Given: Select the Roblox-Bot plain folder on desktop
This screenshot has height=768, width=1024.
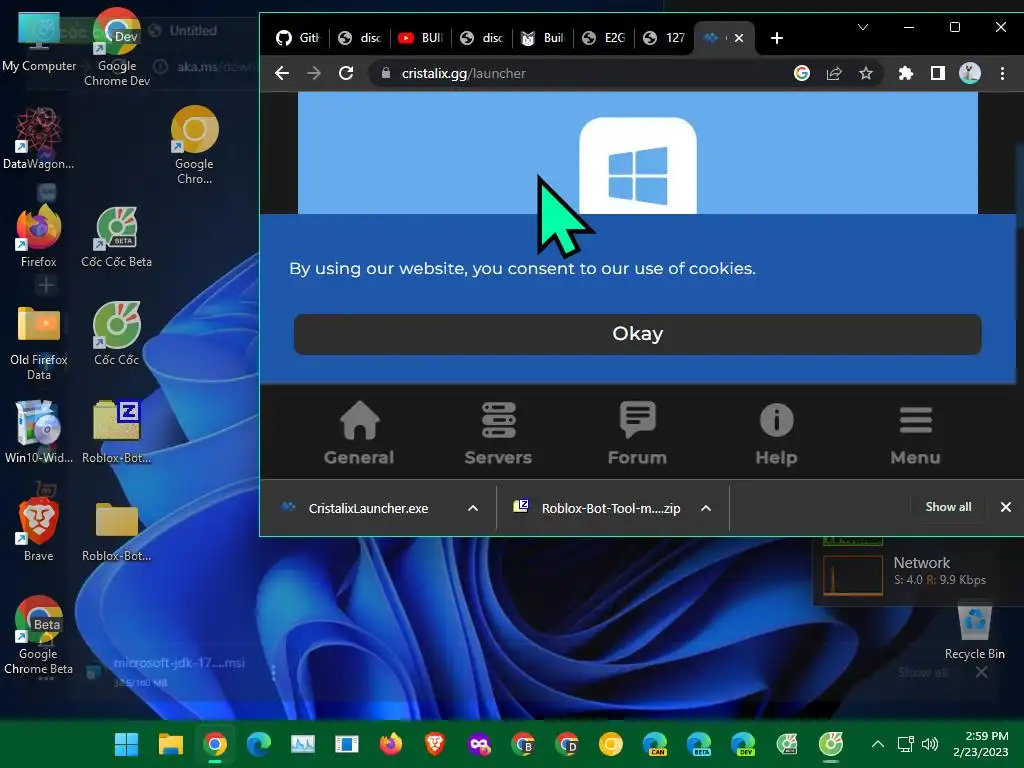Looking at the screenshot, I should 116,530.
